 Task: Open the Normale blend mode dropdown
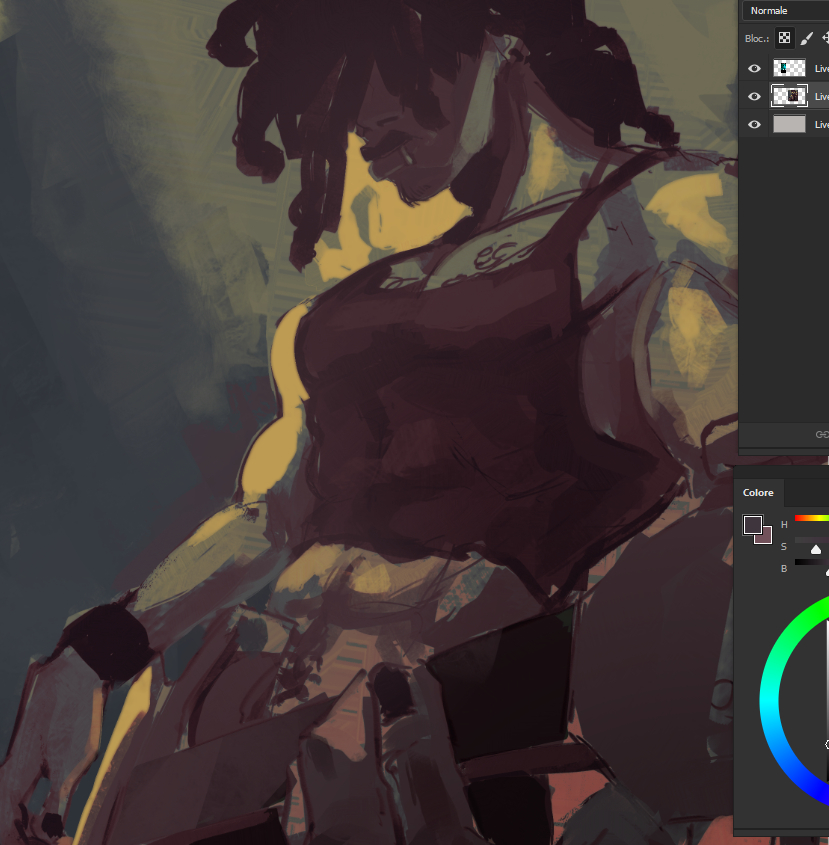tap(787, 10)
